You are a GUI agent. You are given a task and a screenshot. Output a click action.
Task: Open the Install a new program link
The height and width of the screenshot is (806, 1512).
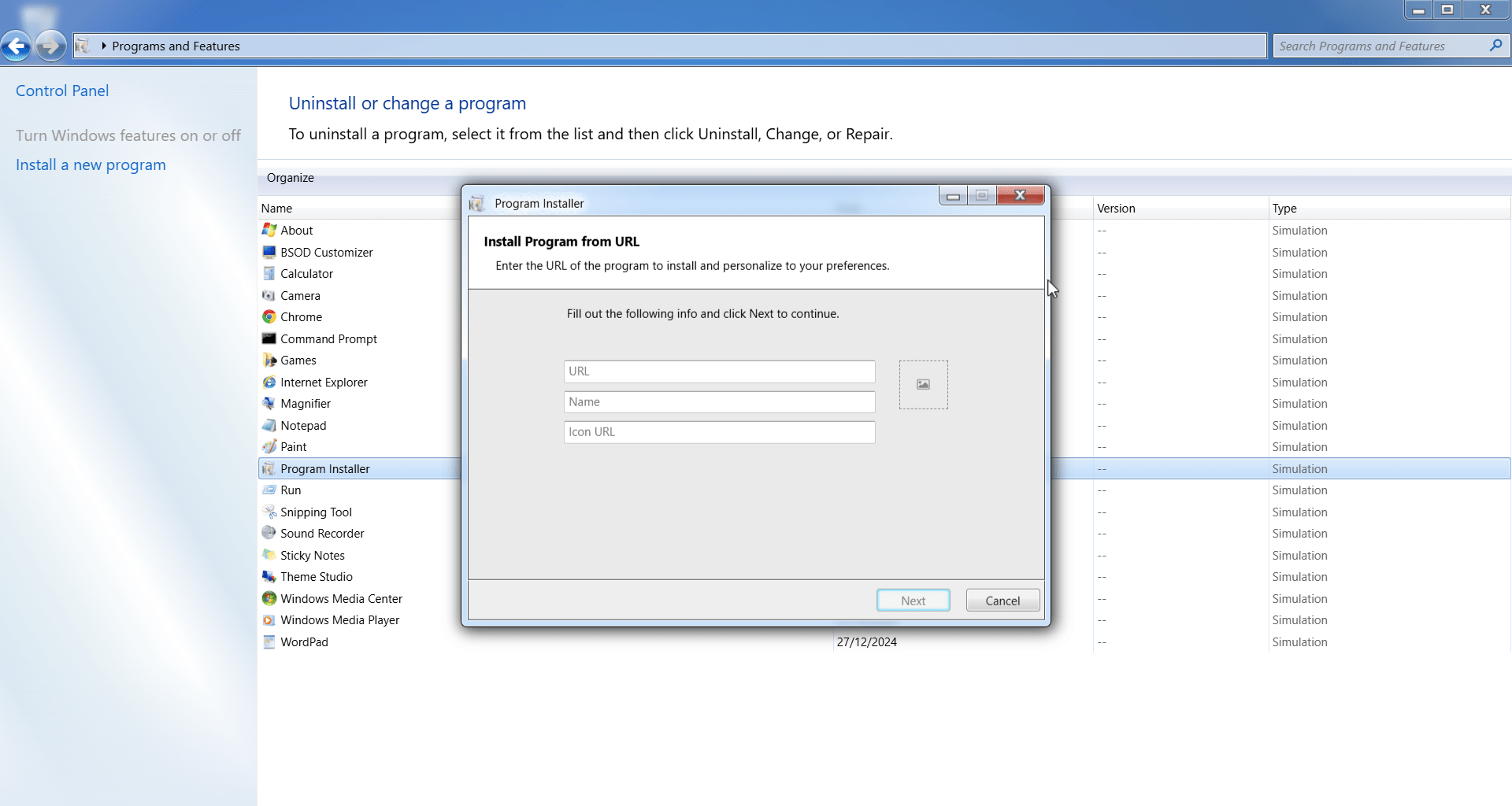[x=91, y=165]
